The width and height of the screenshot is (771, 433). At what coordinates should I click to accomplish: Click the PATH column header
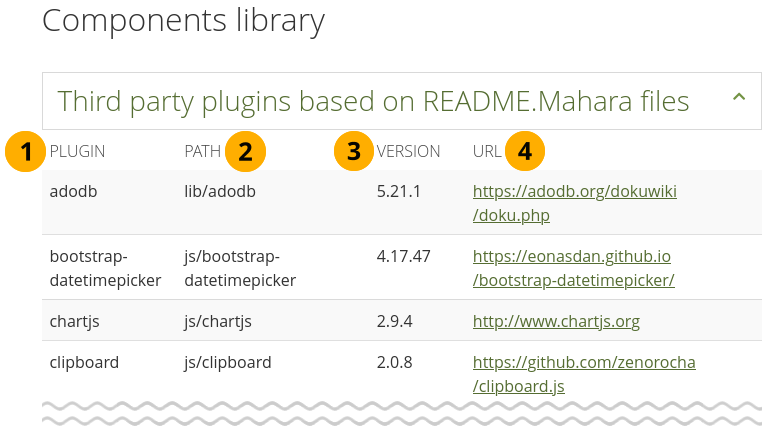pyautogui.click(x=203, y=152)
